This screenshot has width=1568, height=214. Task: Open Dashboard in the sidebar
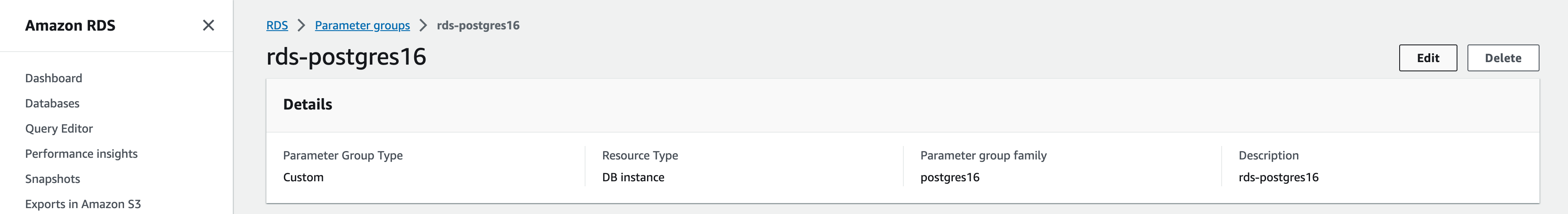click(x=54, y=78)
